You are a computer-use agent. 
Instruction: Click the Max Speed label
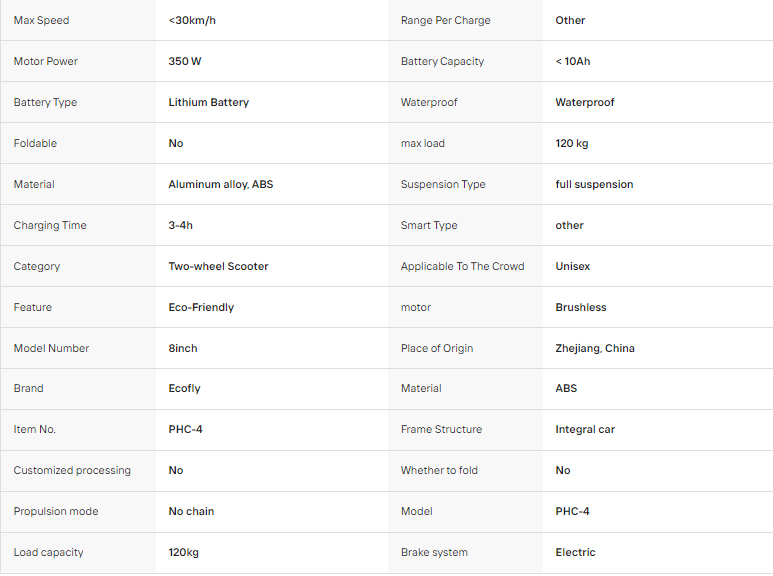[x=41, y=20]
